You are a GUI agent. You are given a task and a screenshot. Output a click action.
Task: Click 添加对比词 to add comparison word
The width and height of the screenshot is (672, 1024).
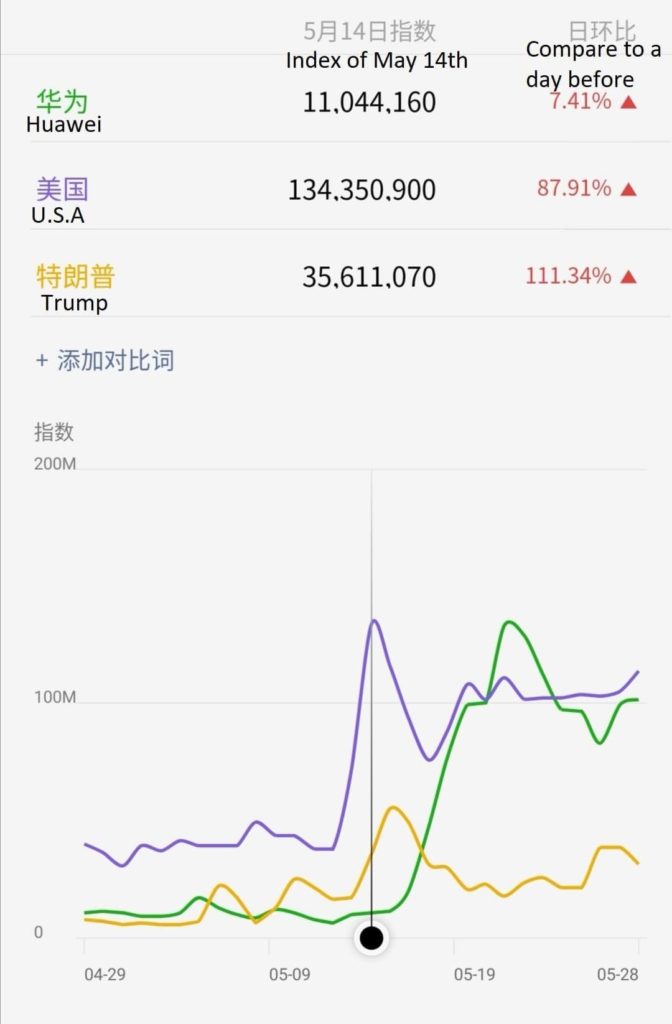pos(115,361)
